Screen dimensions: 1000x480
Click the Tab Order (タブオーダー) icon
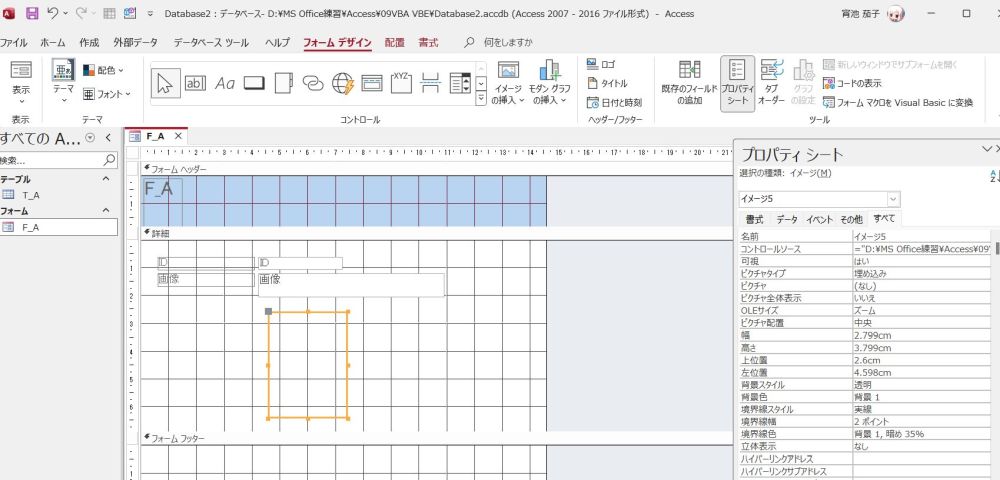click(771, 82)
